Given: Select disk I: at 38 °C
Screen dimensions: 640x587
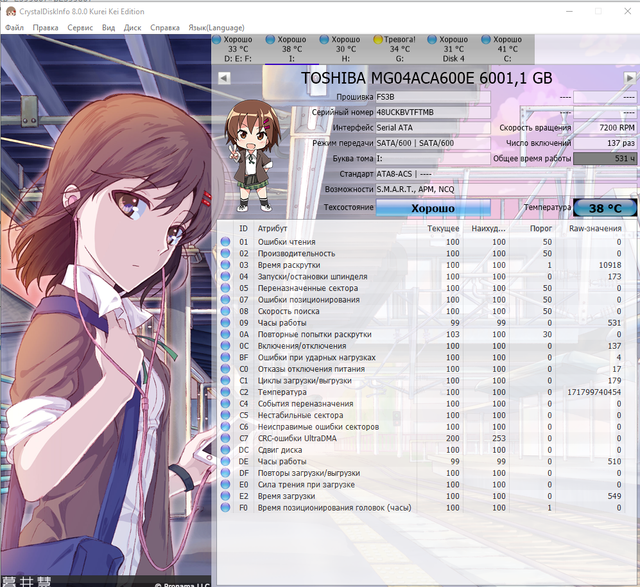Looking at the screenshot, I should tap(292, 49).
